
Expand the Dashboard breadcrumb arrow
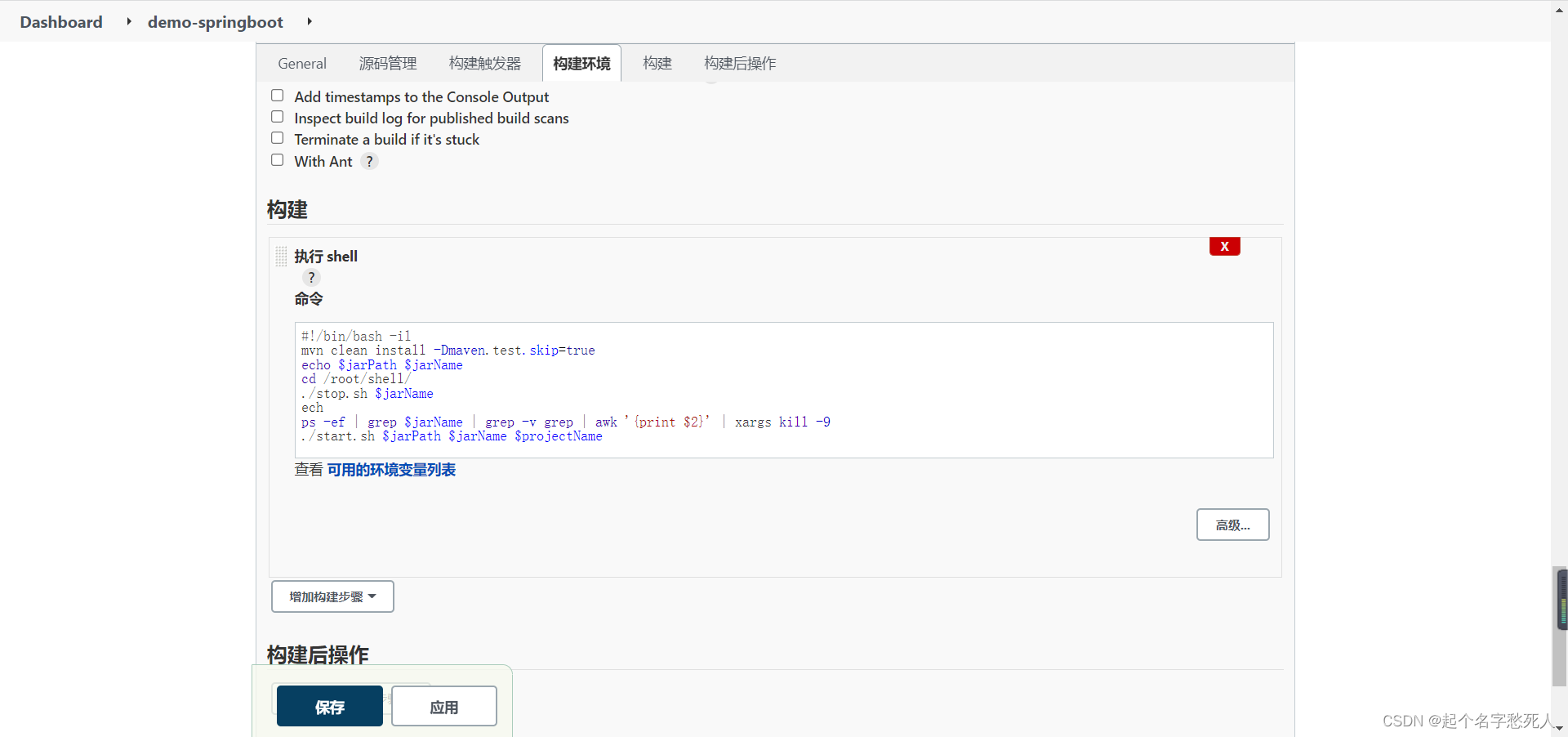click(128, 21)
